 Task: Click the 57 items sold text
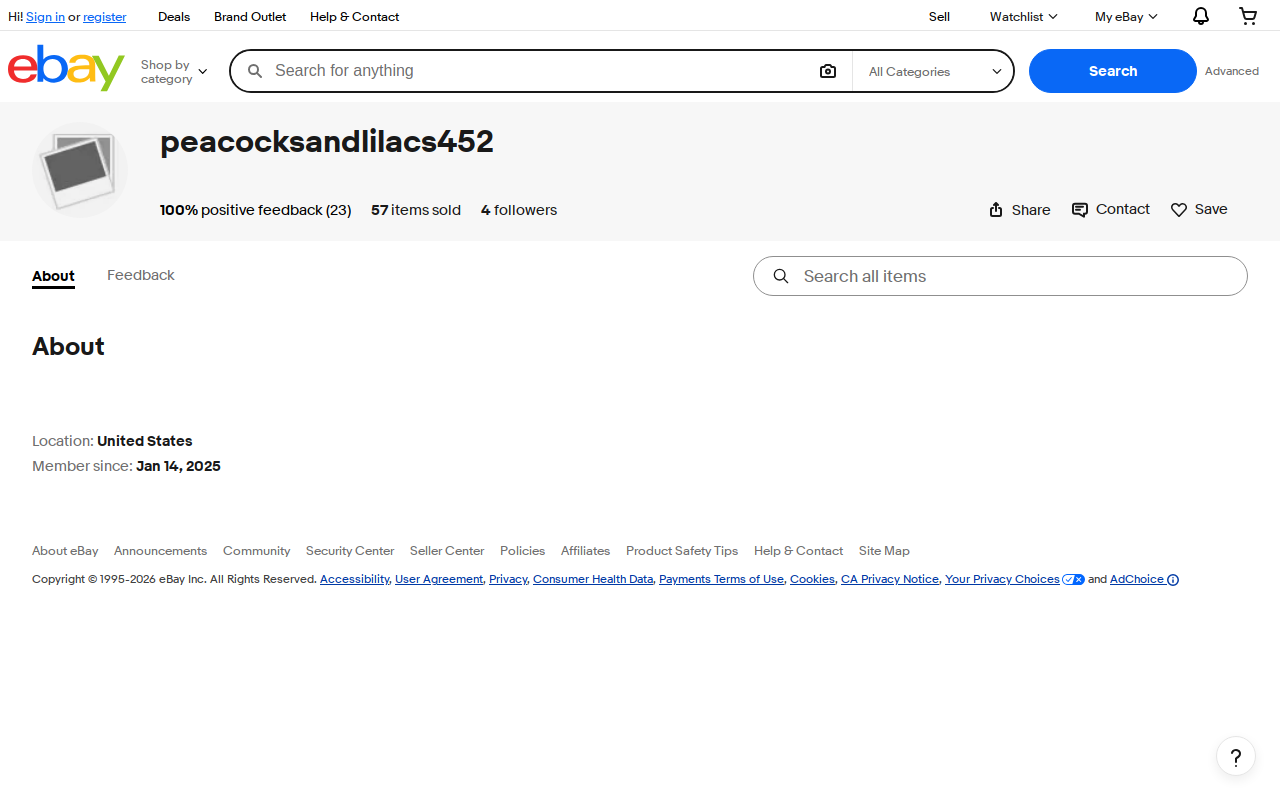[x=416, y=210]
